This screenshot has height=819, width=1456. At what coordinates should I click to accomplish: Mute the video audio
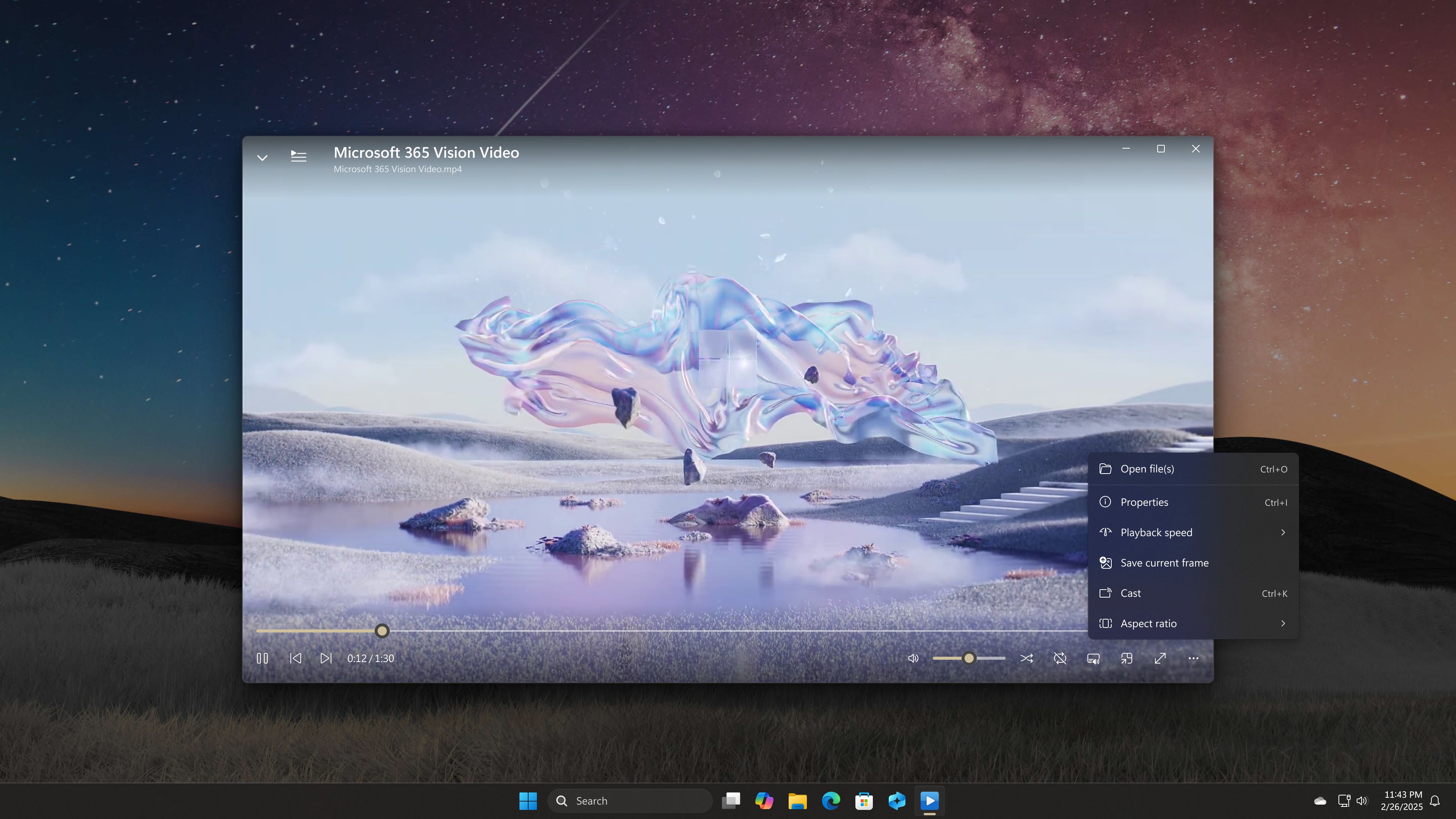pos(913,658)
